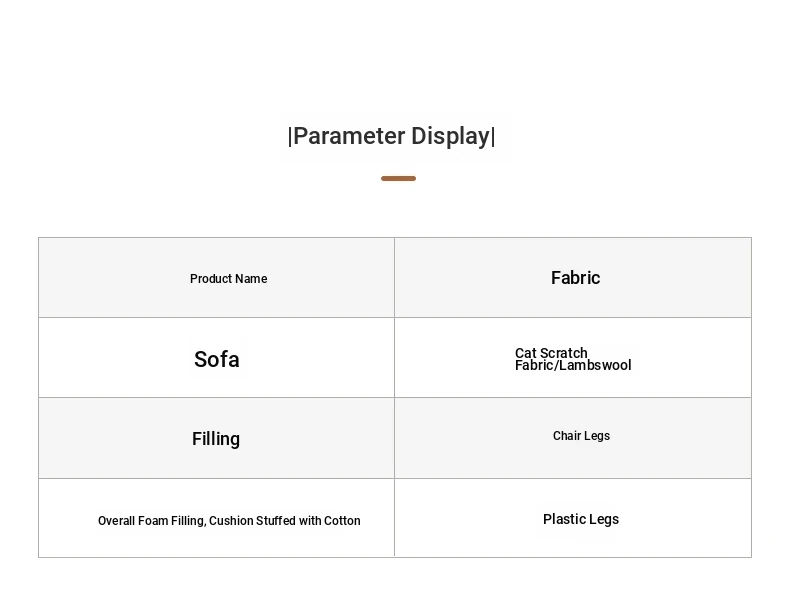
Task: Click the word "Display" in the heading
Action: point(450,137)
